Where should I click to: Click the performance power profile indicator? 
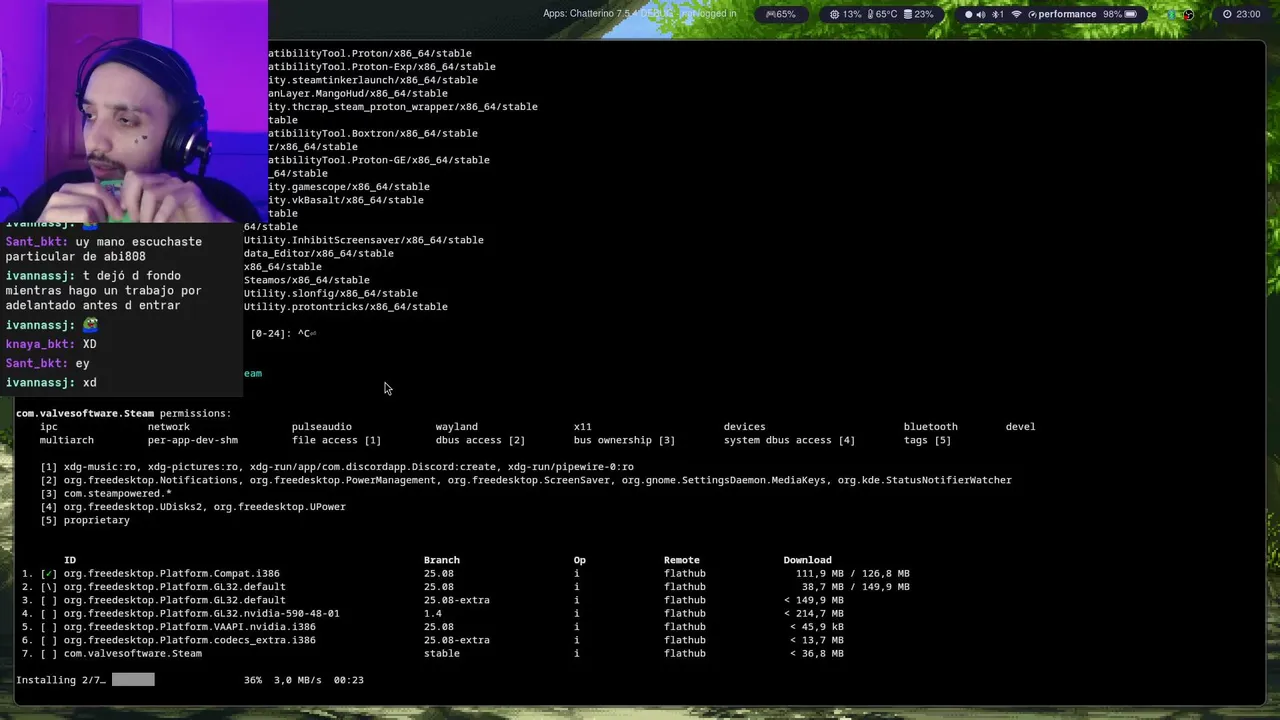[1062, 14]
